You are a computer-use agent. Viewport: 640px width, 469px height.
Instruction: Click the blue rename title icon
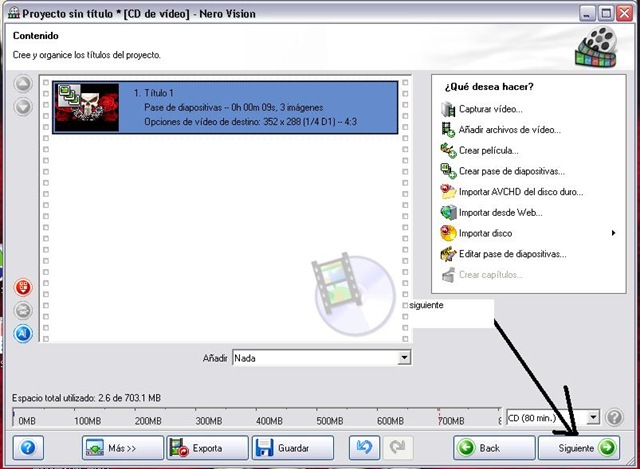23,334
